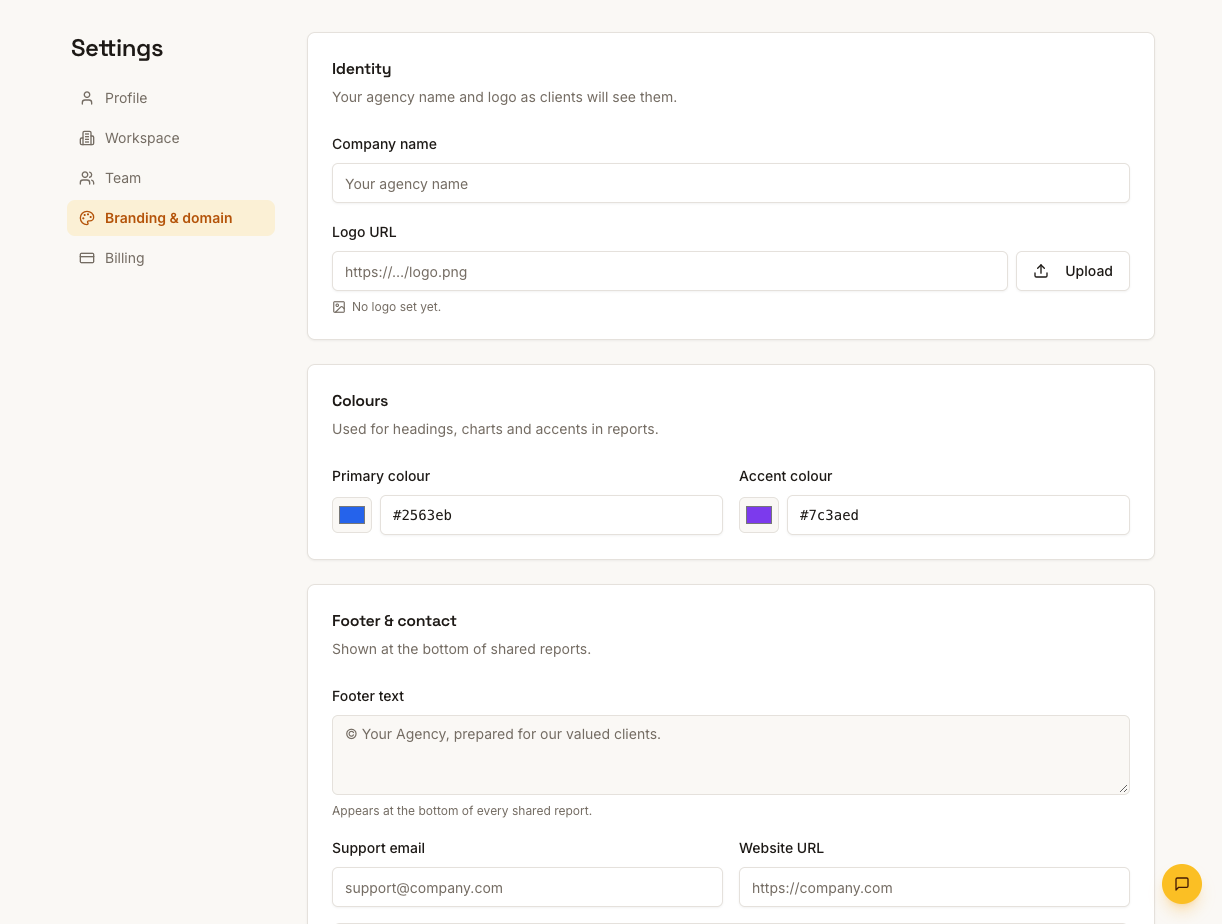Focus the Support email input
Viewport: 1222px width, 924px height.
(x=527, y=887)
